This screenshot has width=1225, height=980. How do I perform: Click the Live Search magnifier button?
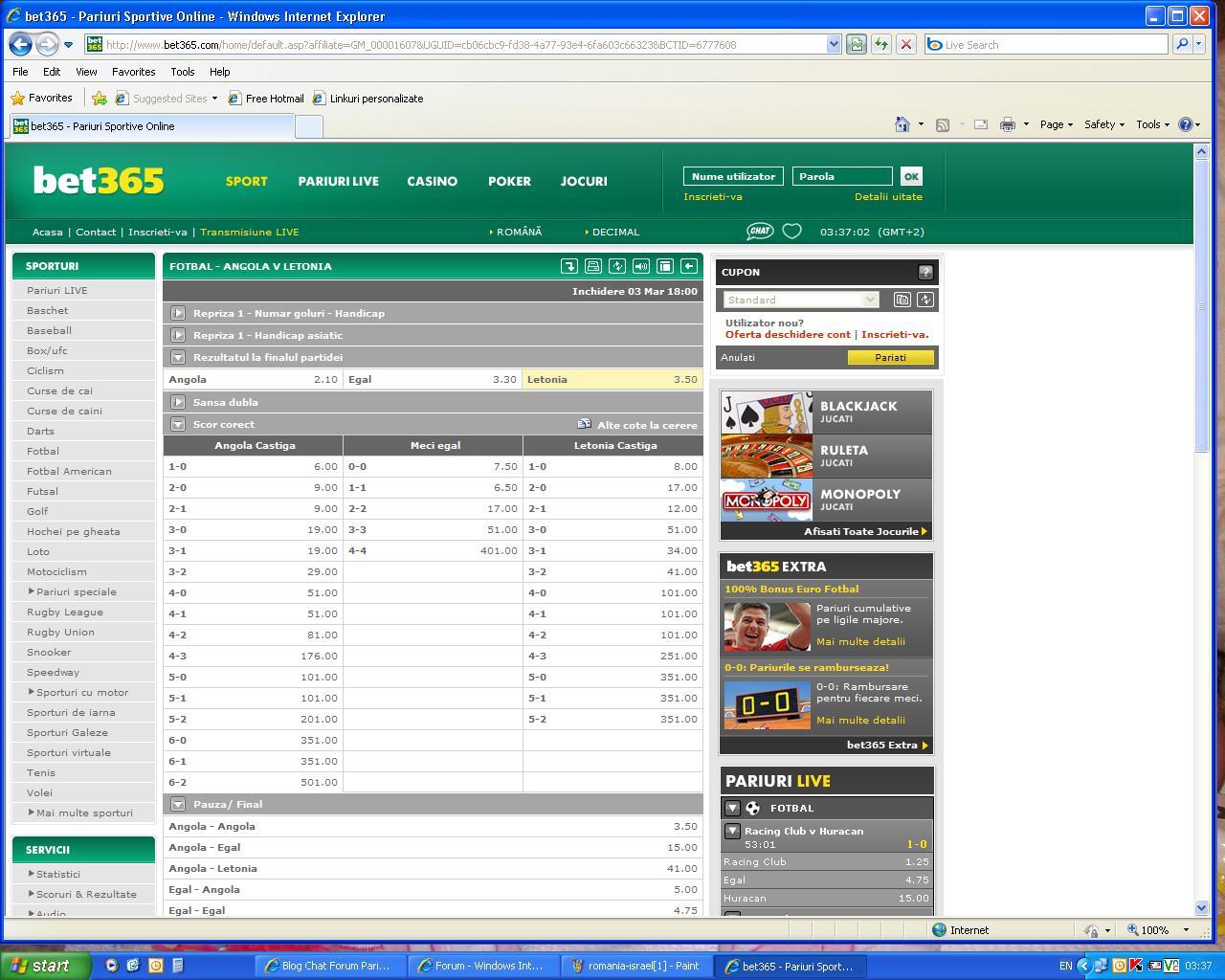point(1182,44)
